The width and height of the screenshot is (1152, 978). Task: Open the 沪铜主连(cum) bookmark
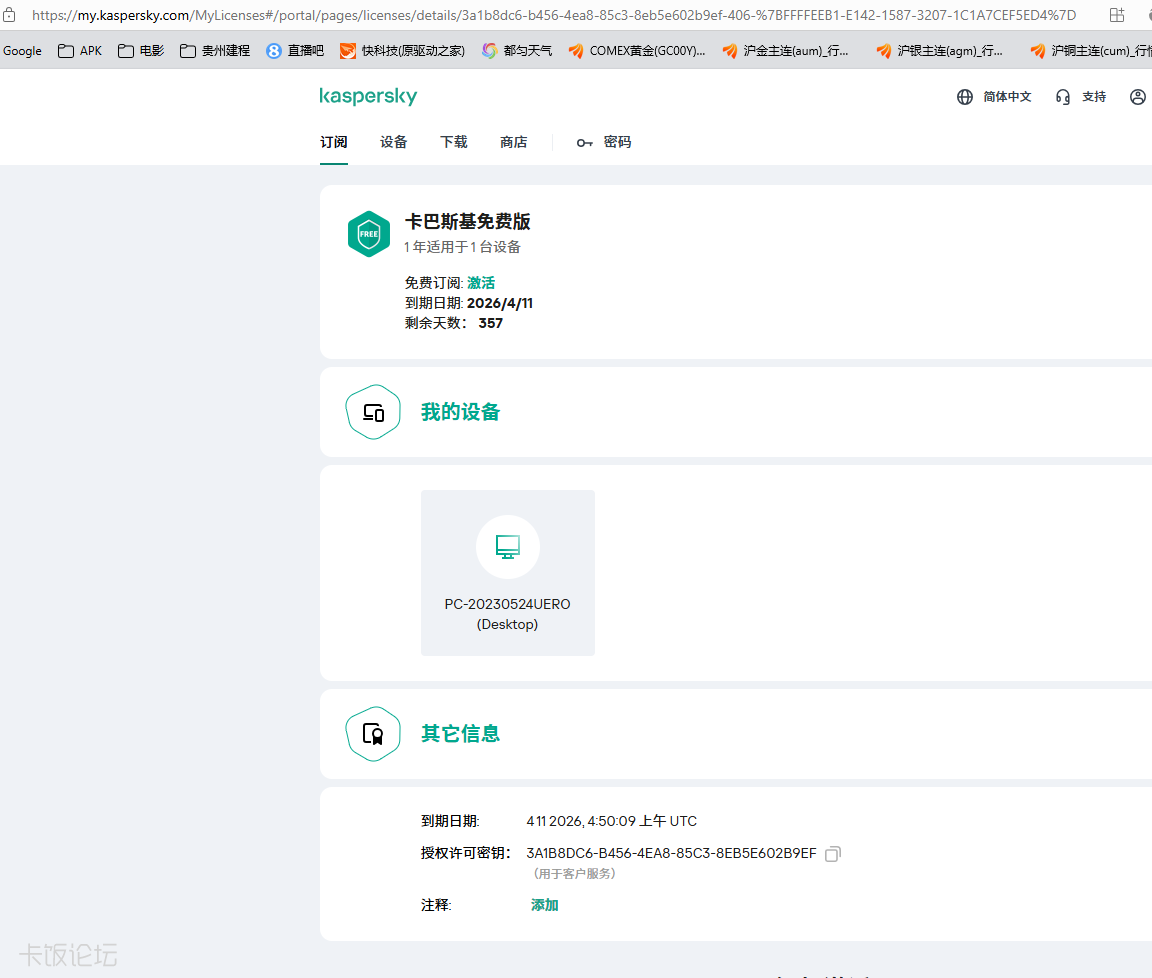point(1090,51)
